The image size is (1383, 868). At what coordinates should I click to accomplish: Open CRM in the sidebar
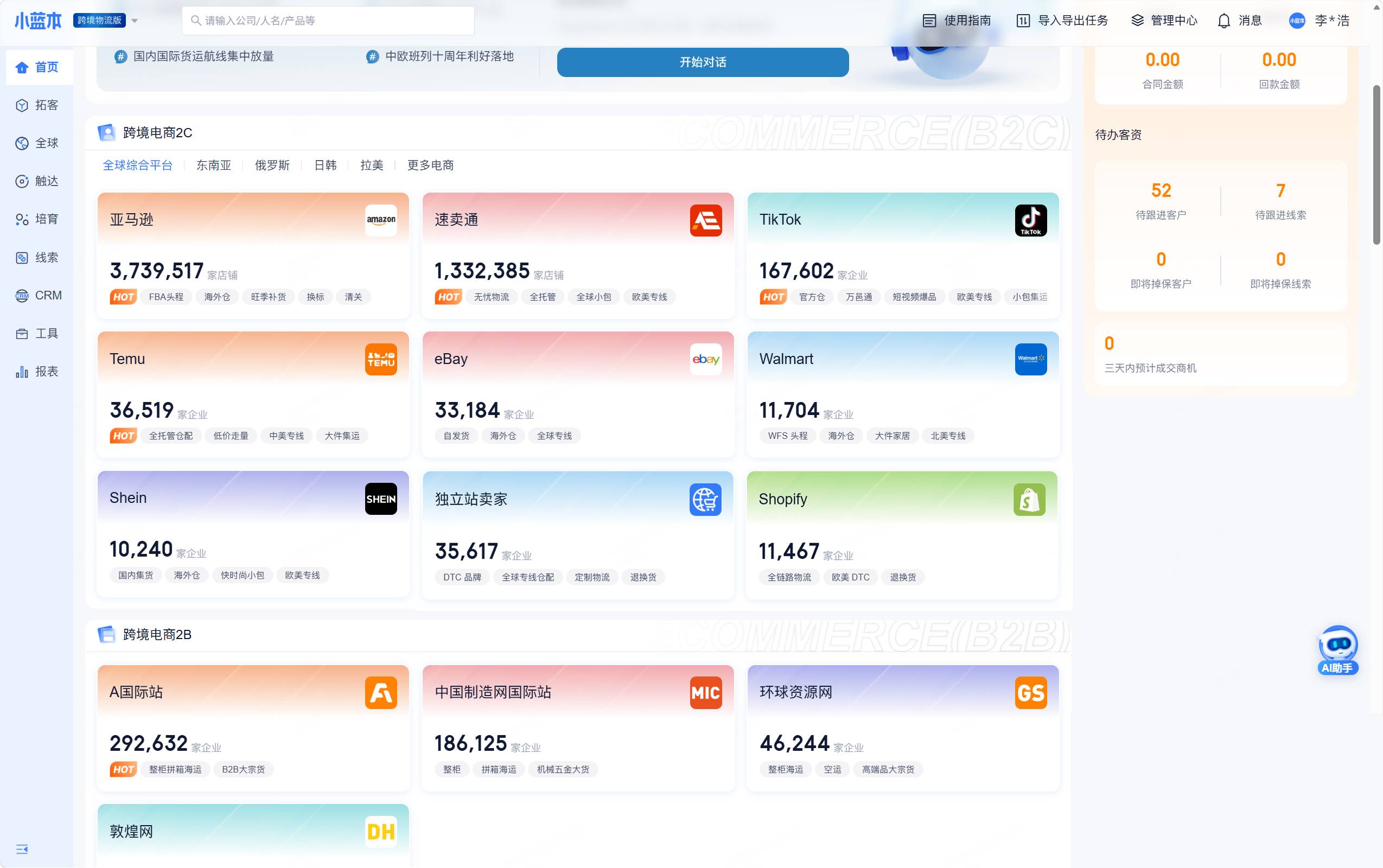(39, 296)
